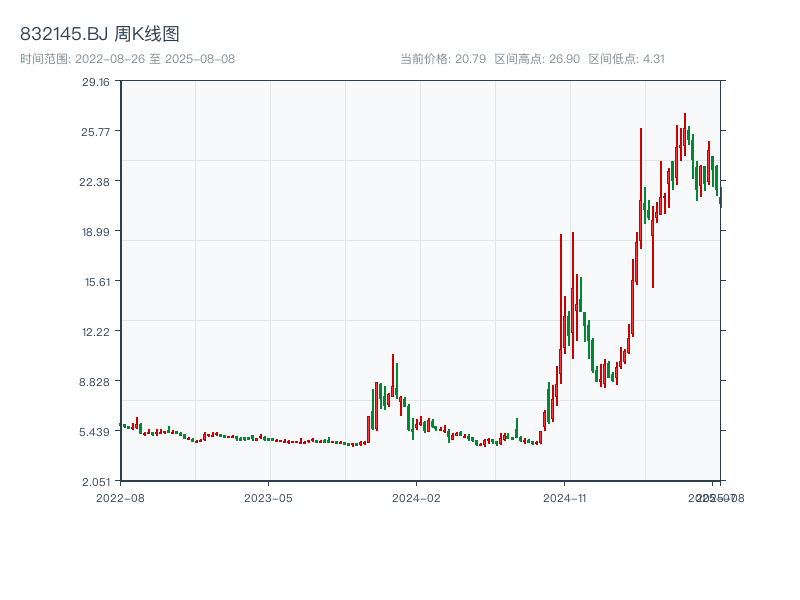Click x-axis label 2024-11
This screenshot has width=800, height=600.
pyautogui.click(x=564, y=498)
